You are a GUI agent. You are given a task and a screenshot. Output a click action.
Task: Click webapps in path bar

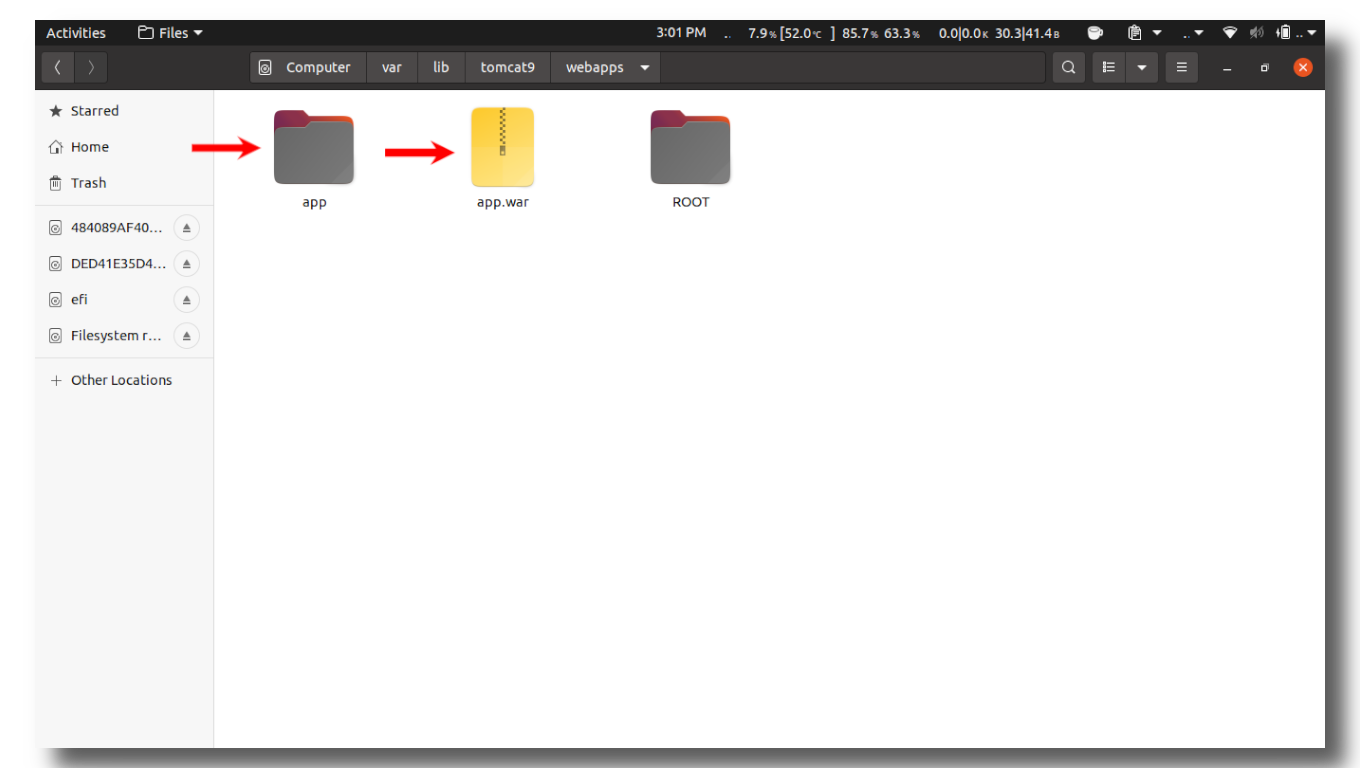(x=595, y=67)
